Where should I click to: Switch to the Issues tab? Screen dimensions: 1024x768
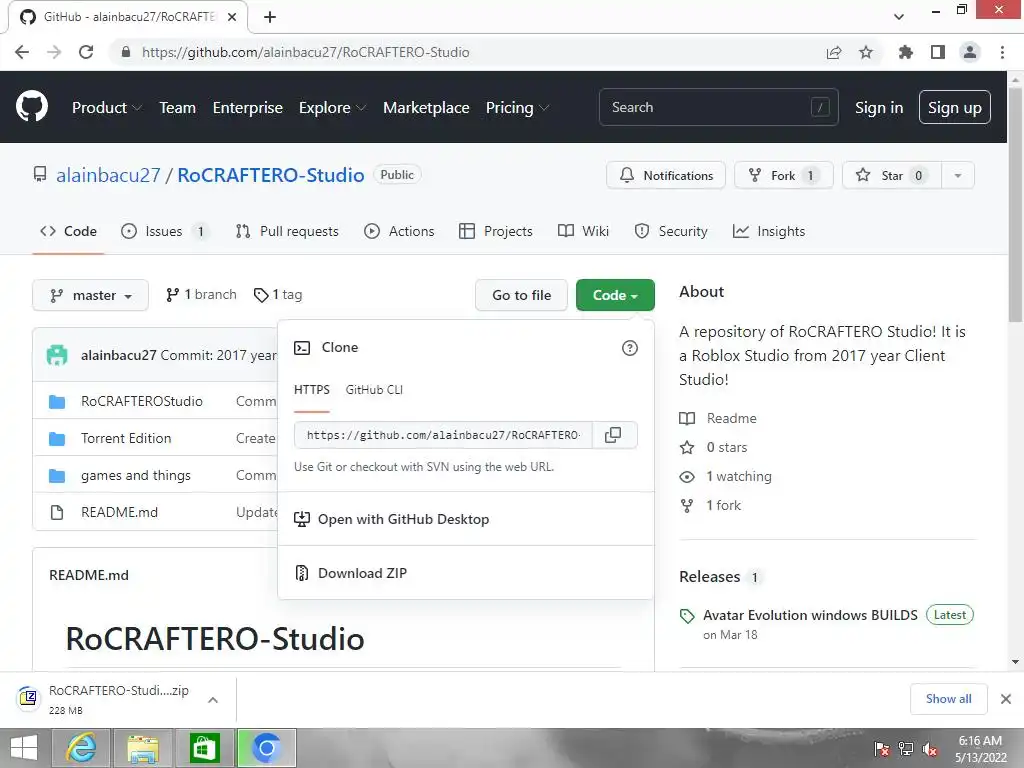(x=165, y=231)
